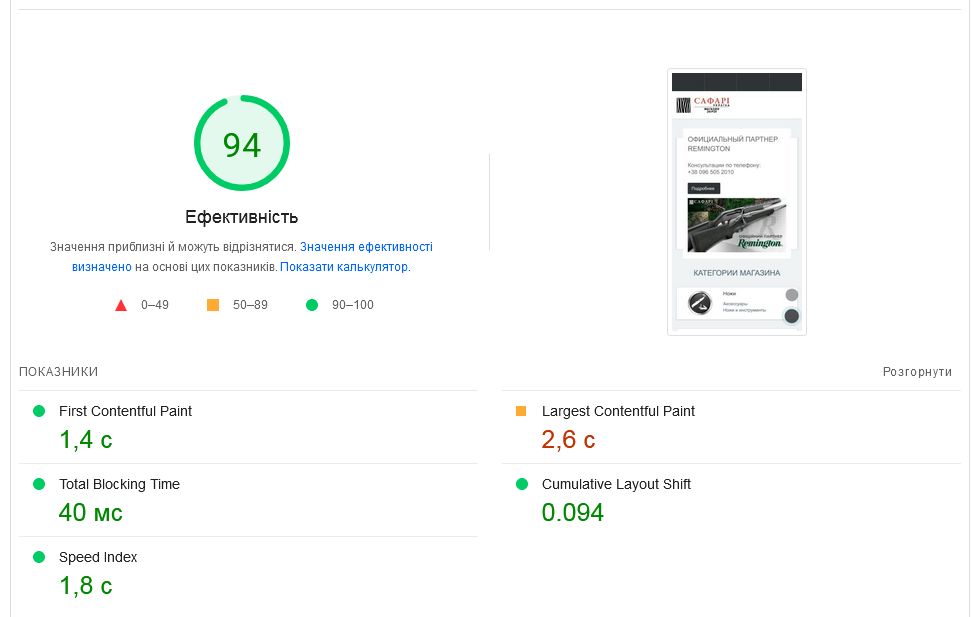Click the performance score gauge showing 94
Viewport: 973px width, 617px height.
[x=241, y=144]
